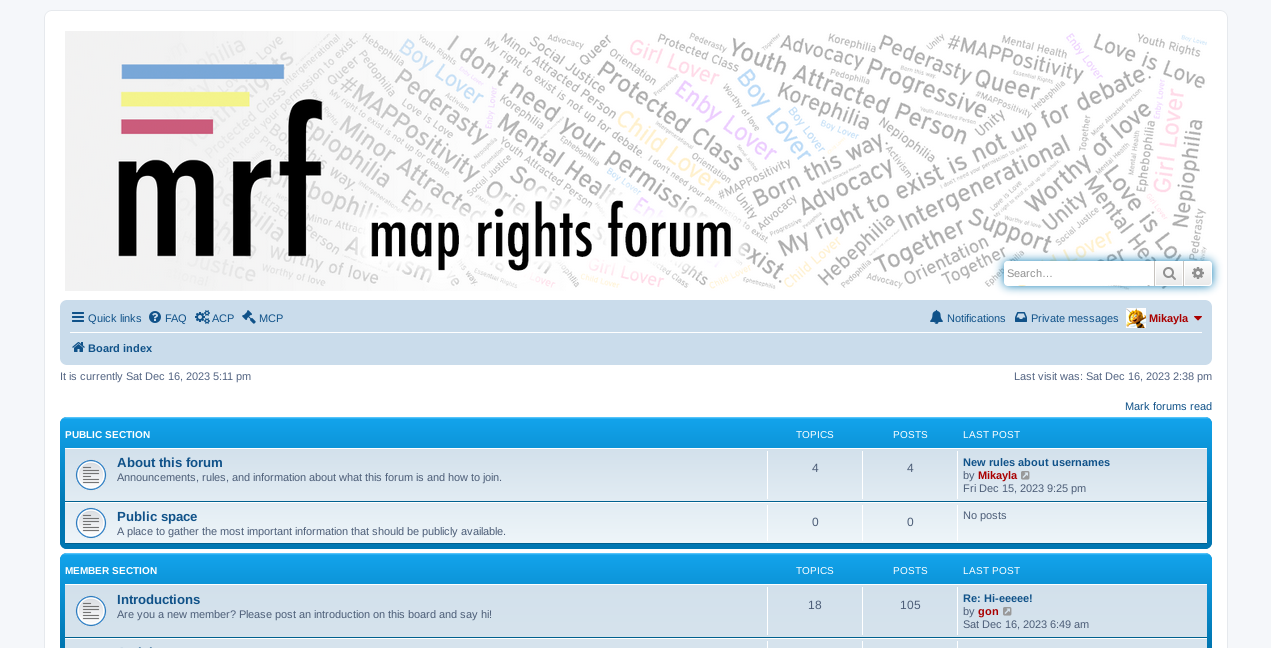1271x648 pixels.
Task: Click the site logo banner
Action: click(x=636, y=161)
